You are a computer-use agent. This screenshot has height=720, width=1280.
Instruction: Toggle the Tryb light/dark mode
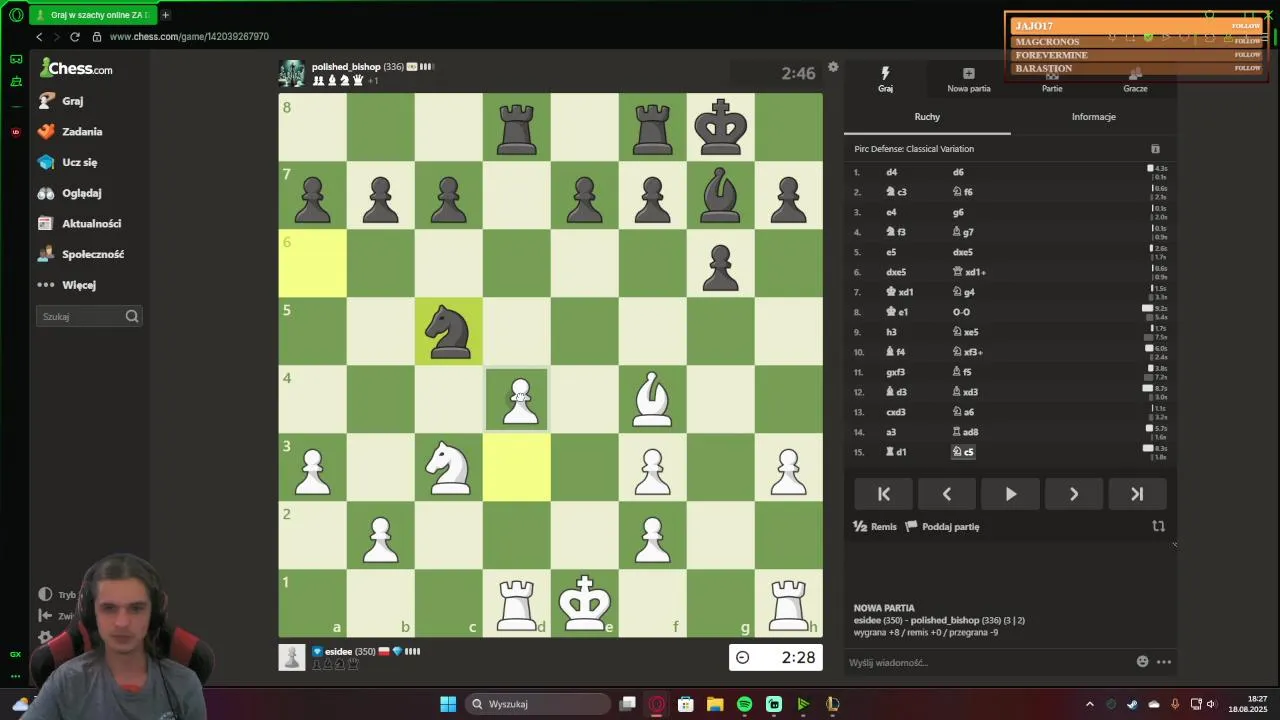coord(56,594)
